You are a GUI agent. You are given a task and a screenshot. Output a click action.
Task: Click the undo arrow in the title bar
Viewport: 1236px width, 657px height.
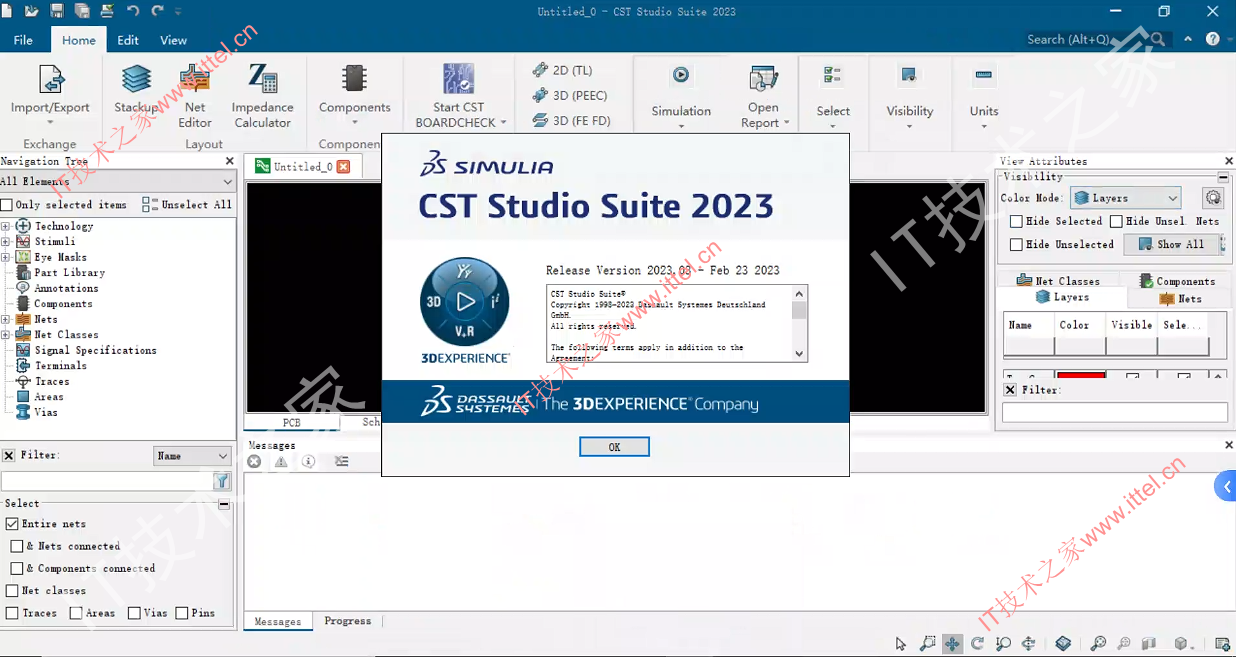tap(133, 11)
